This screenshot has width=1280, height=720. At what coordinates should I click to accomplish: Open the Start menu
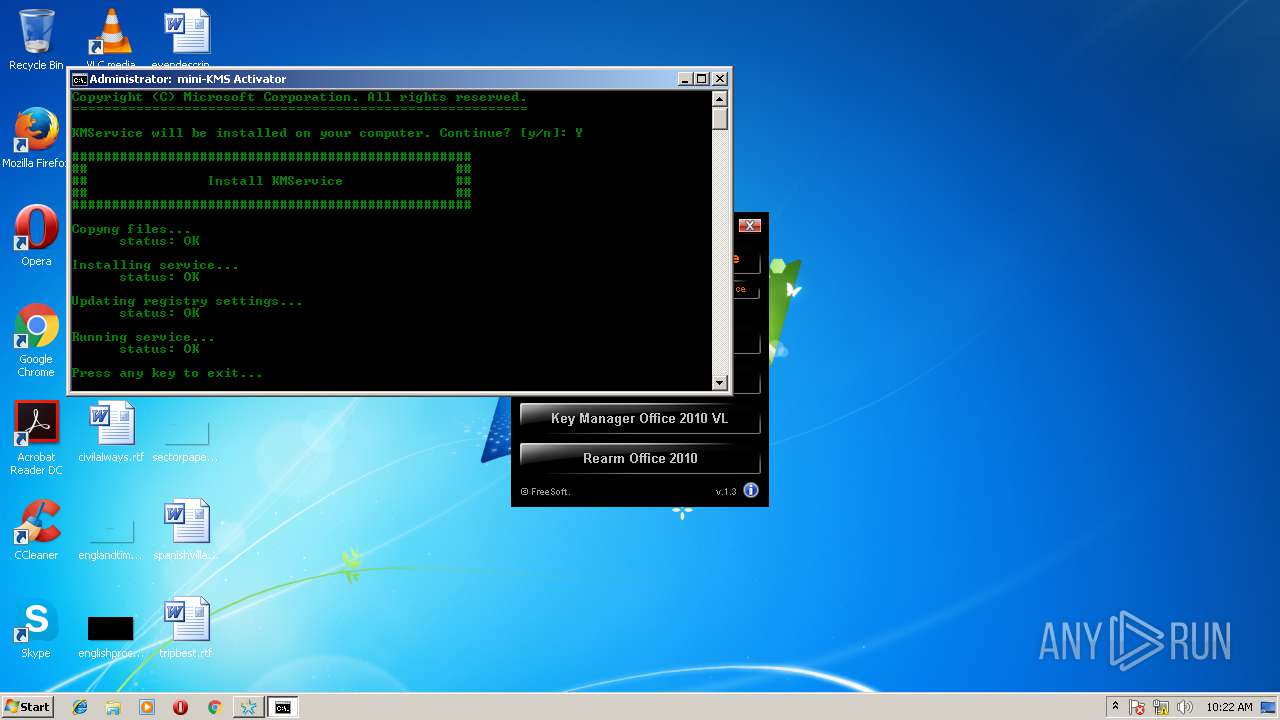[x=28, y=707]
